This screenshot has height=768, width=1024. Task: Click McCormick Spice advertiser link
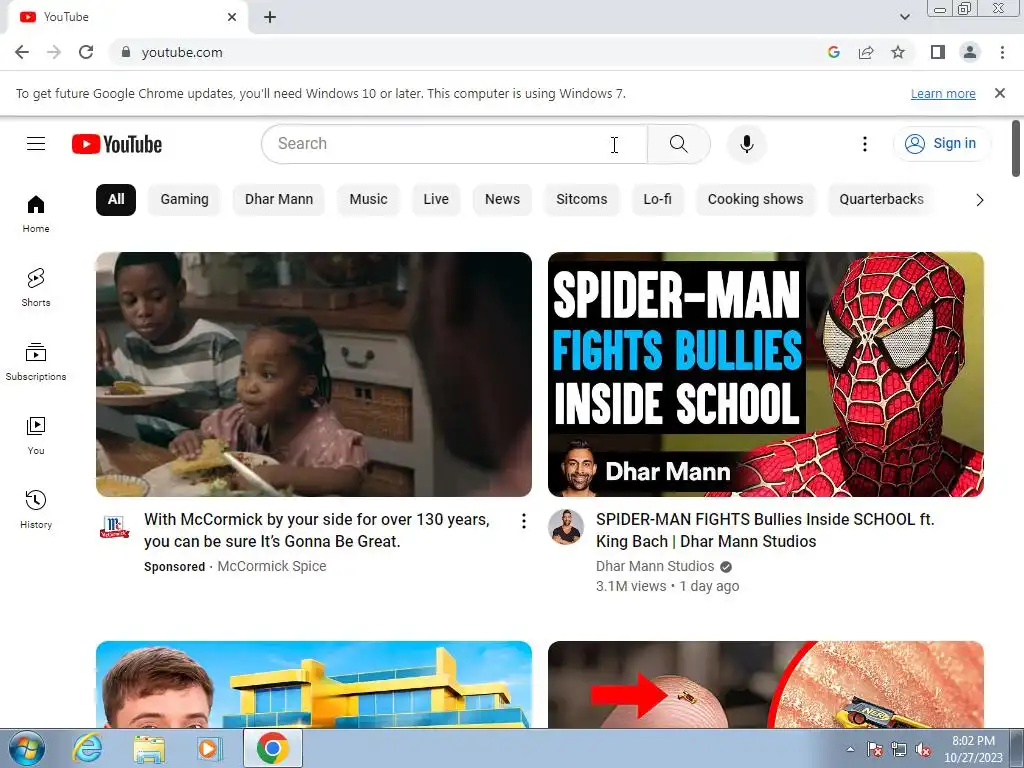pos(272,566)
